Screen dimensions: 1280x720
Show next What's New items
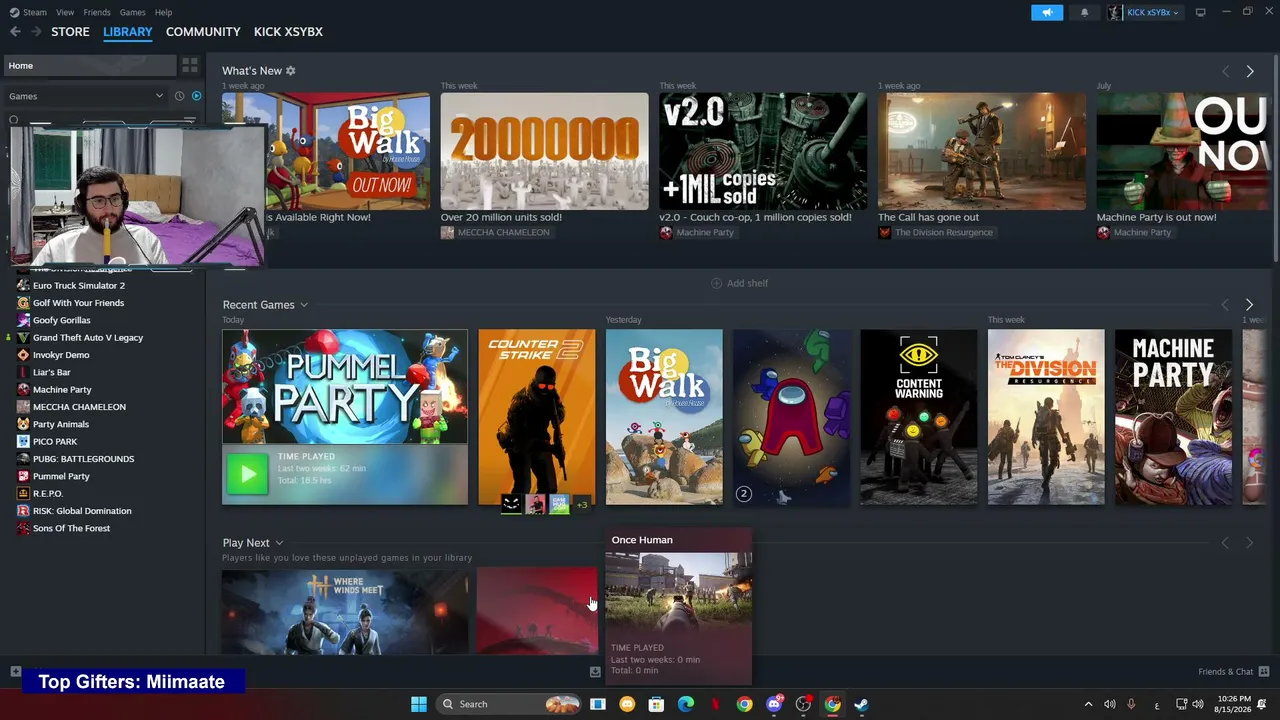(1250, 71)
